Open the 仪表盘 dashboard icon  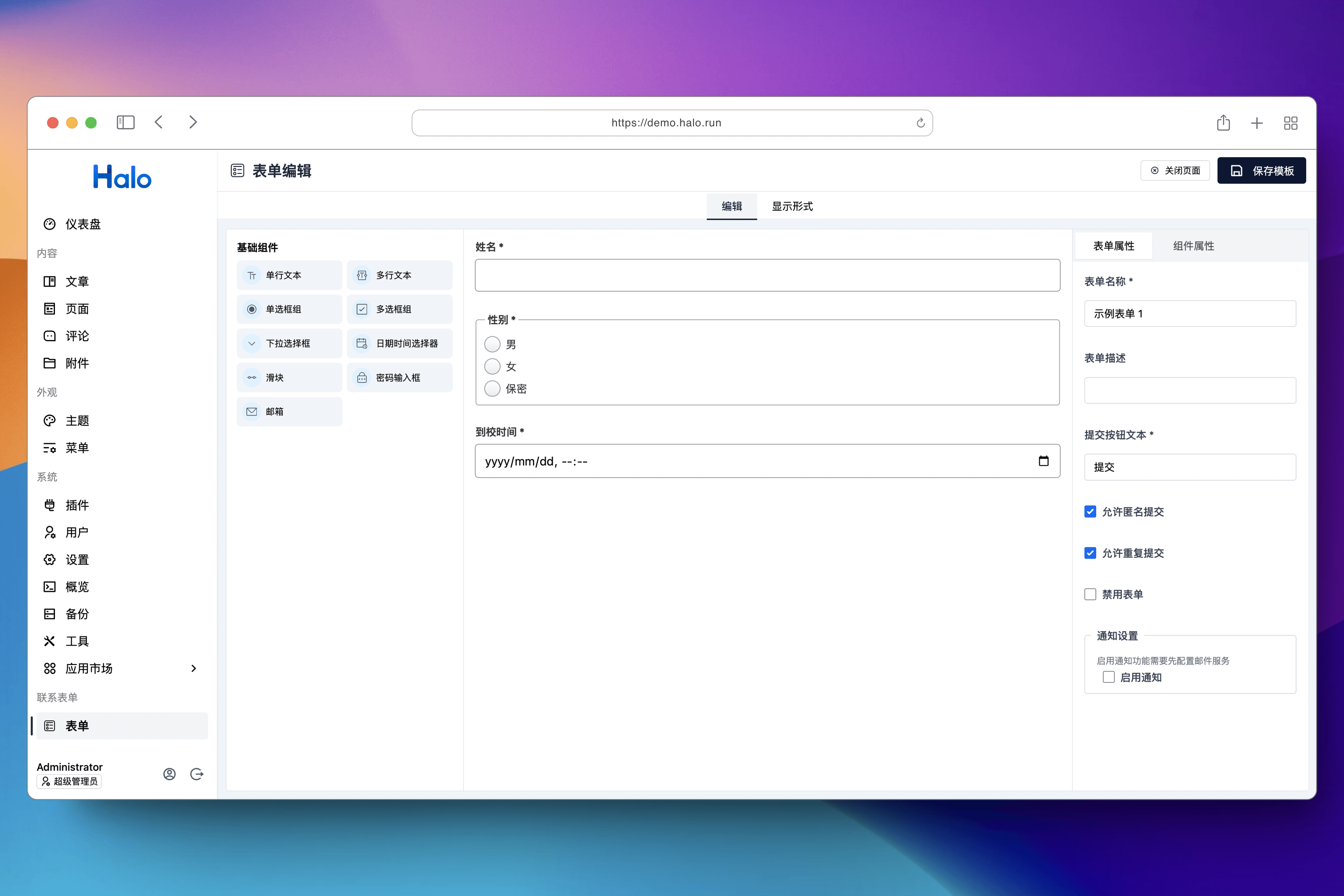[x=50, y=224]
